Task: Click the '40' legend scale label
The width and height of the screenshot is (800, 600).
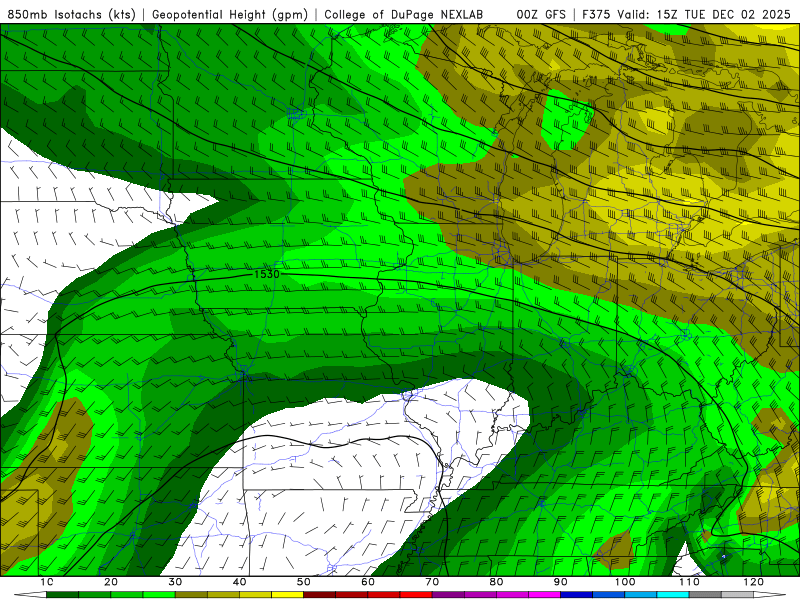Action: click(x=239, y=582)
